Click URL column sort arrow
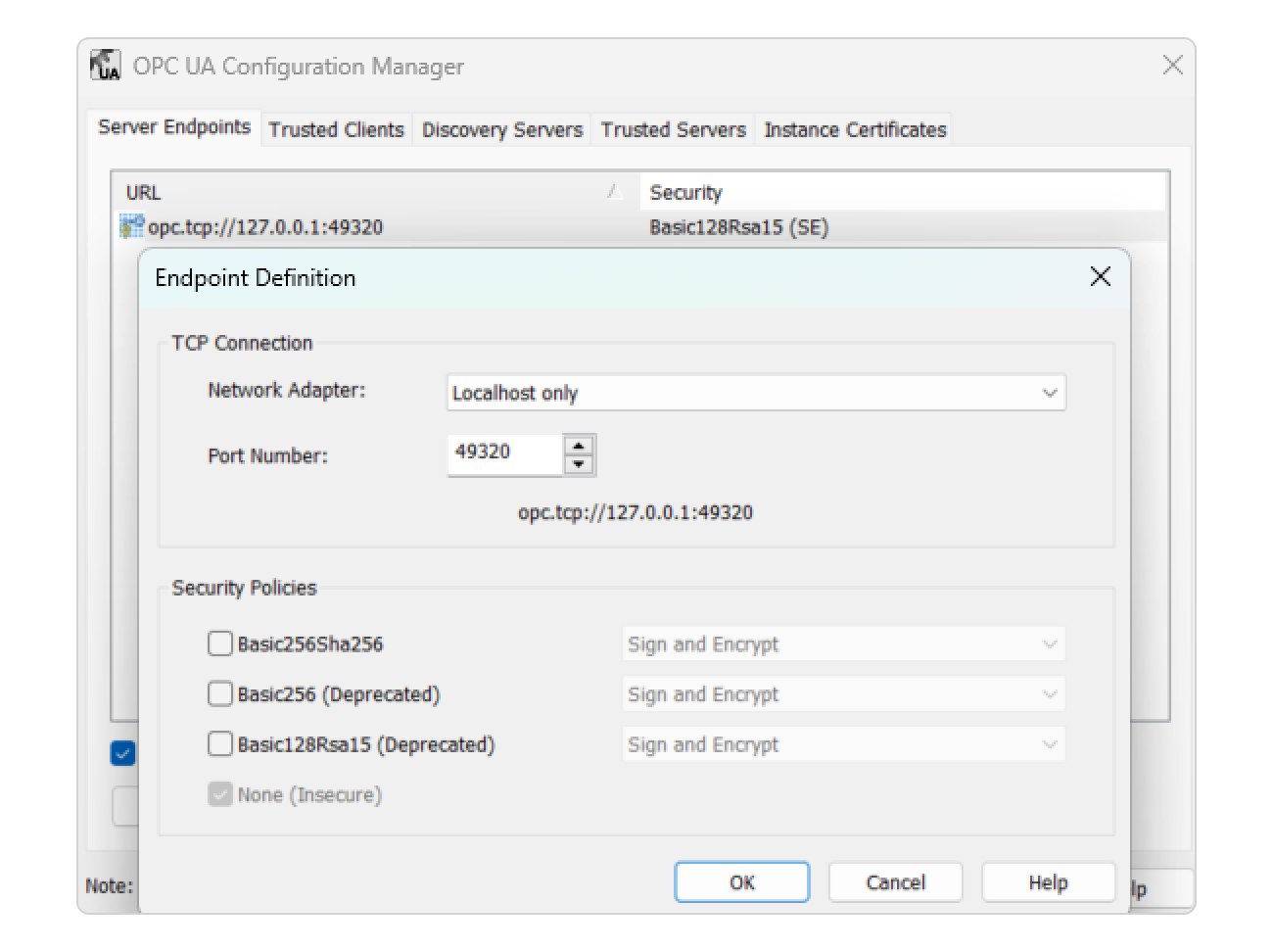The width and height of the screenshot is (1273, 952). pos(614,192)
